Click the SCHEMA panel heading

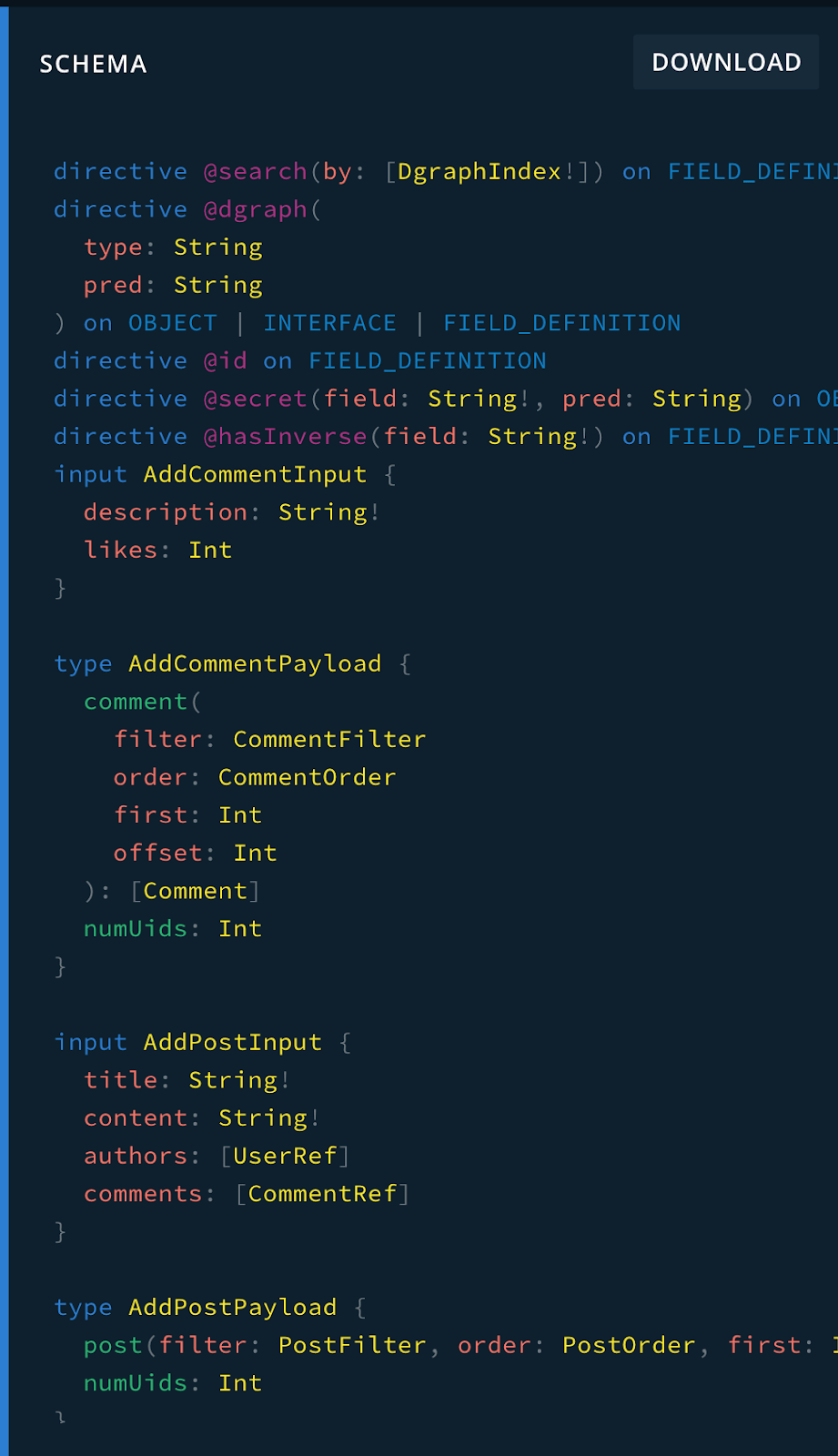[x=93, y=64]
